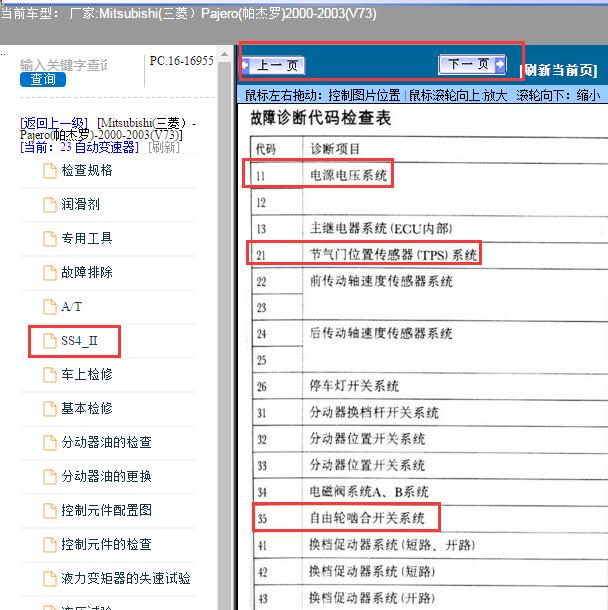
Task: Open the 润滑剂 item
Action: [80, 204]
